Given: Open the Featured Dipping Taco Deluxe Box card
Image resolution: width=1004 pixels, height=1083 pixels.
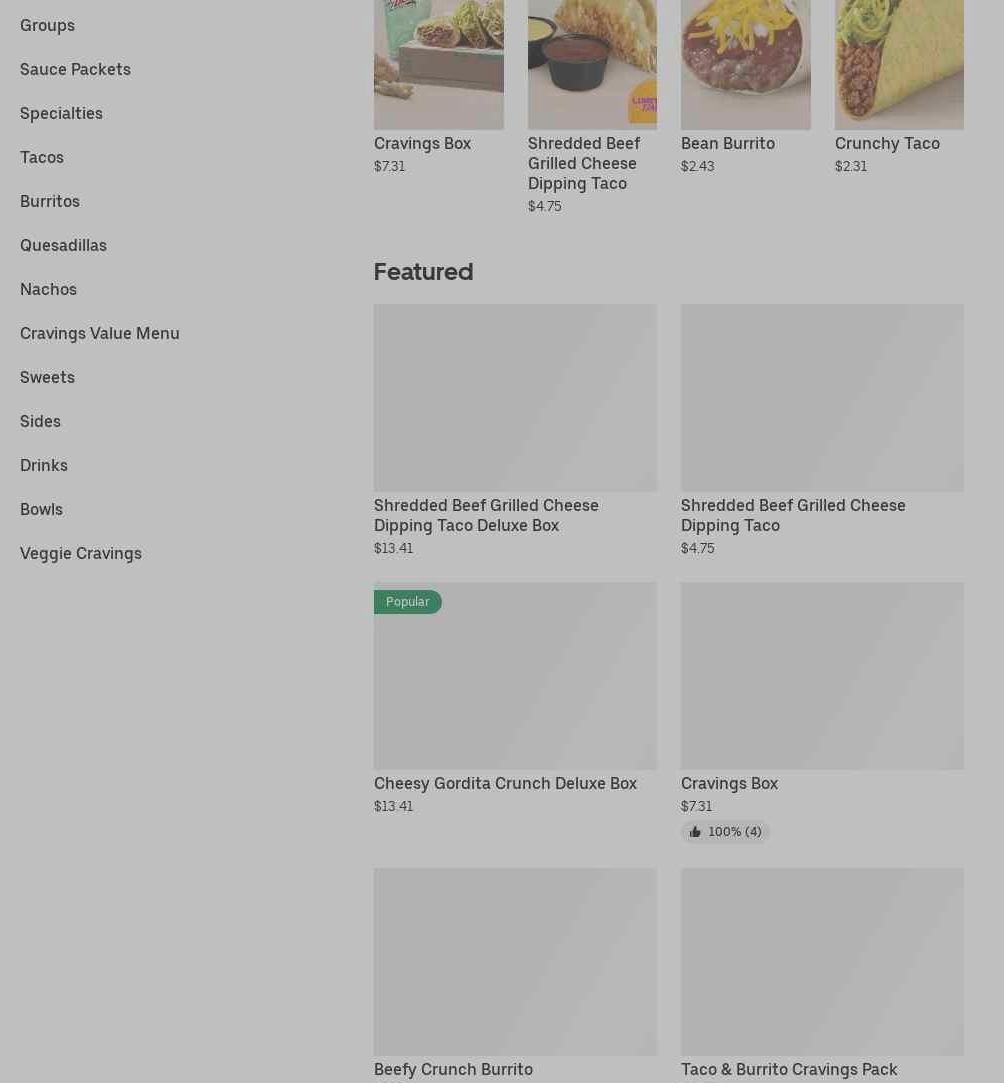Looking at the screenshot, I should click(515, 430).
